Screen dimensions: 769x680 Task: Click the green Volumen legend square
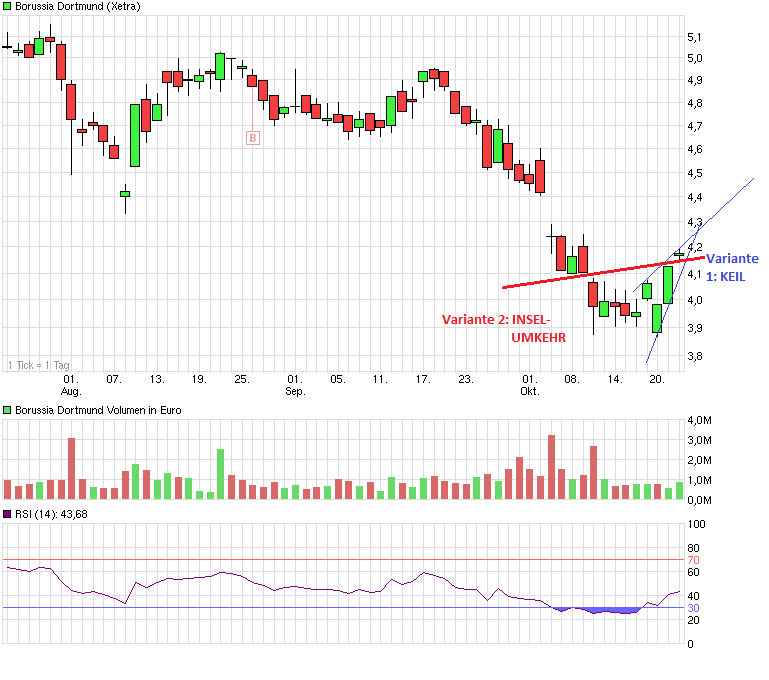7,410
